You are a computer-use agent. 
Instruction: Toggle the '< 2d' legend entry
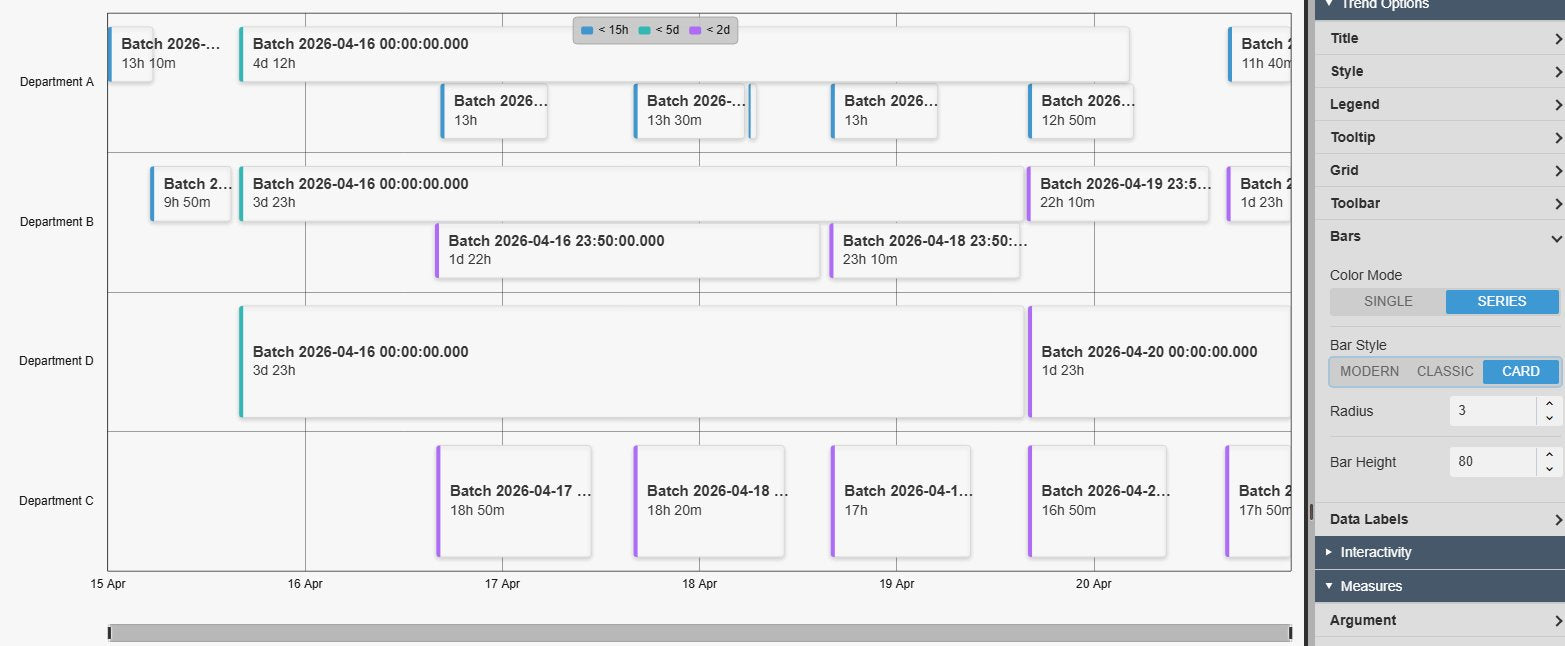(709, 30)
